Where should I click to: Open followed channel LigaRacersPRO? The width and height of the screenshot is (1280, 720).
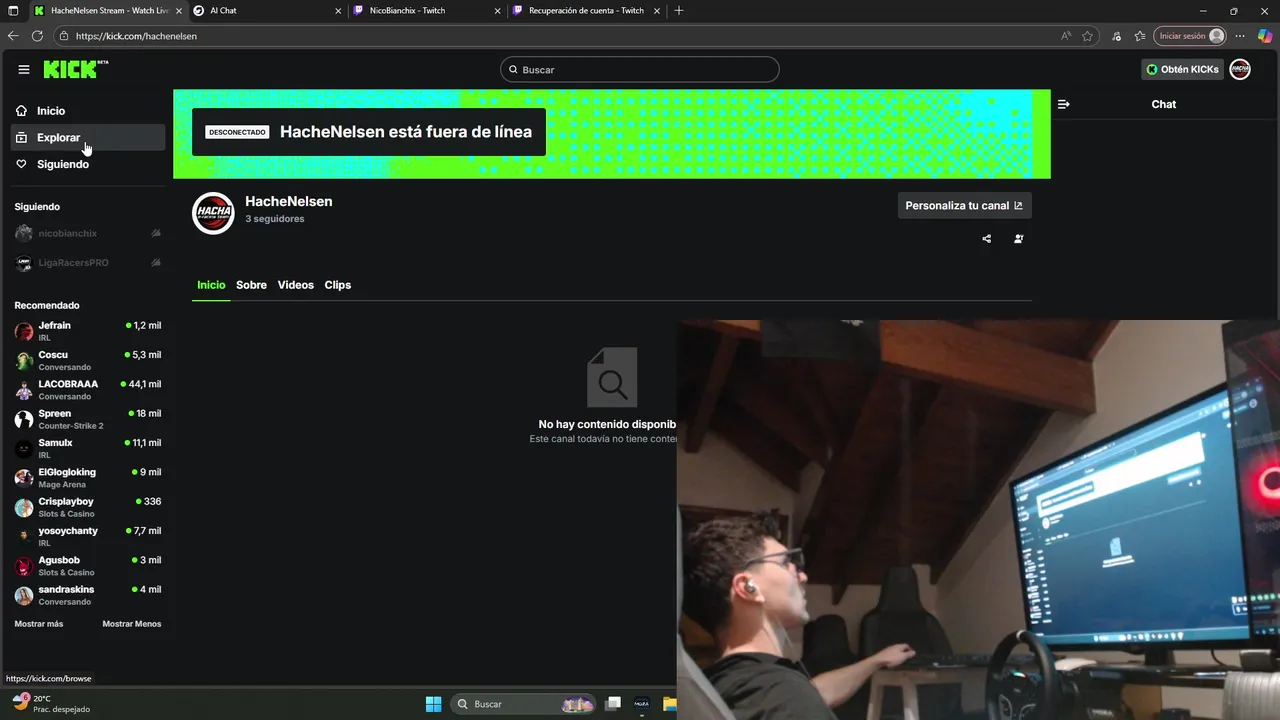pyautogui.click(x=88, y=263)
